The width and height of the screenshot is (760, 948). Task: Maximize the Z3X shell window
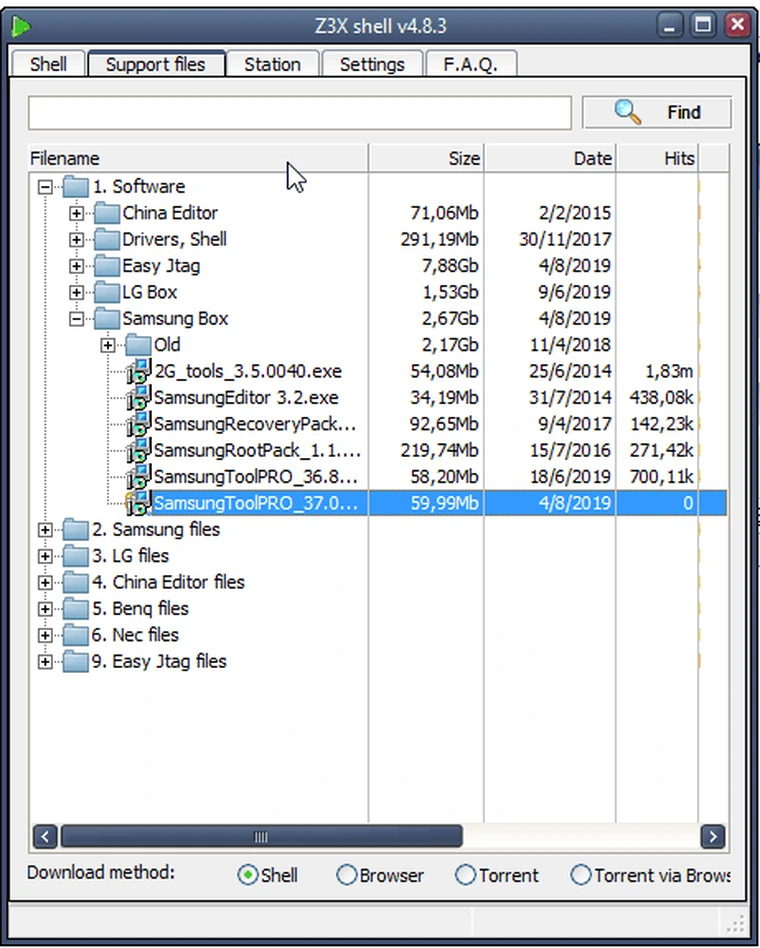(x=703, y=25)
